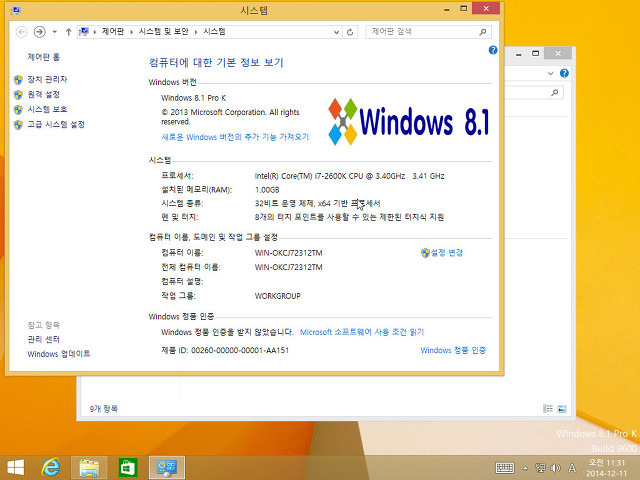Screen dimensions: 640x480
Task: Open 고급 시스템 설정 link
Action: [56, 124]
